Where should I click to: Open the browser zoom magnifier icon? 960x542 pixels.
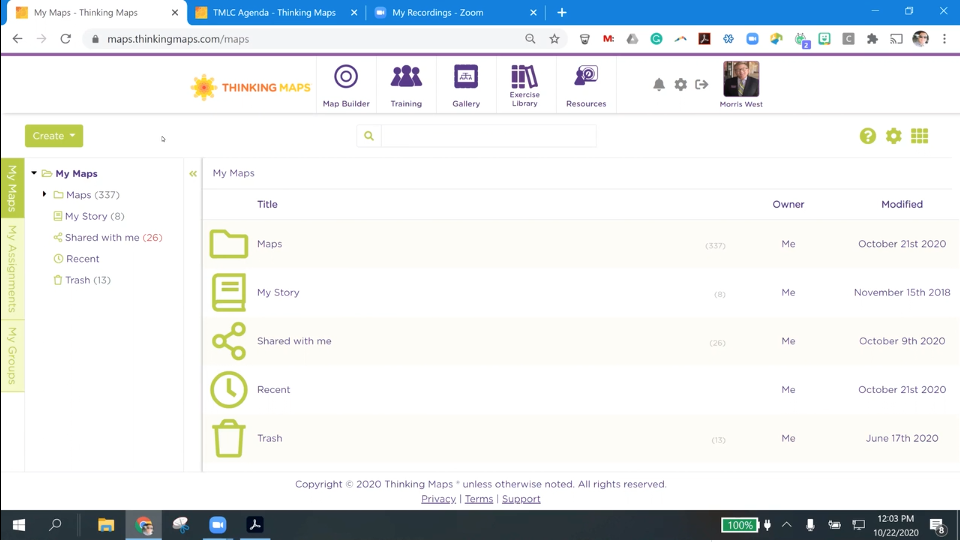pyautogui.click(x=530, y=39)
